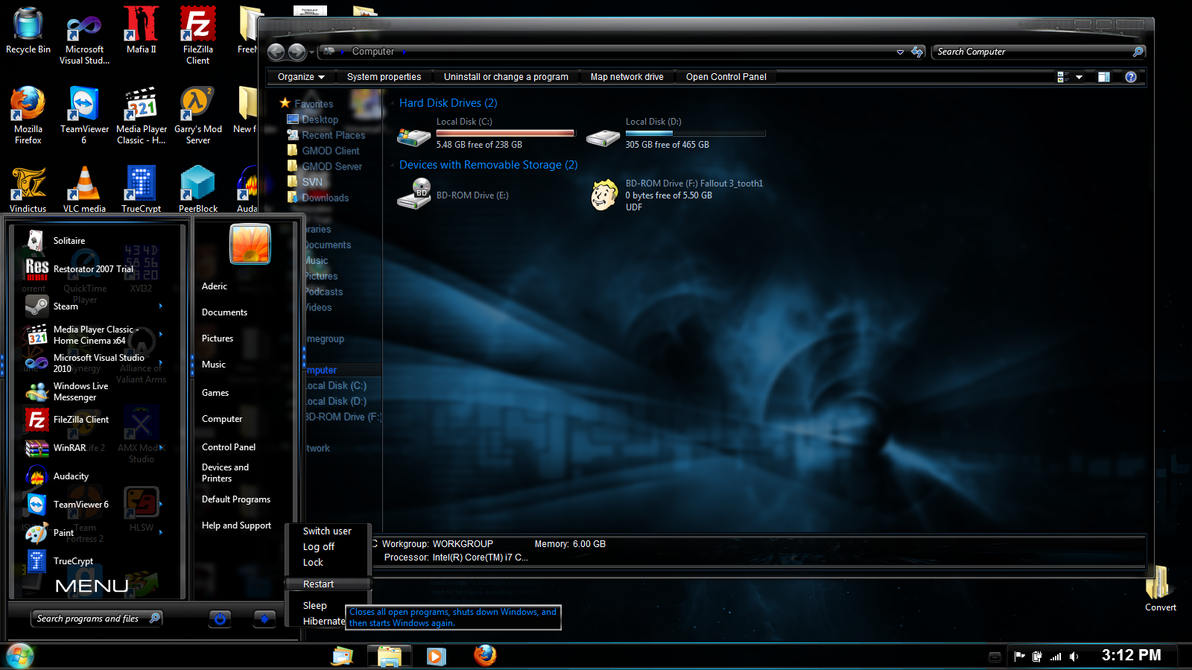Open the Organize dropdown menu
This screenshot has width=1192, height=670.
(x=301, y=77)
